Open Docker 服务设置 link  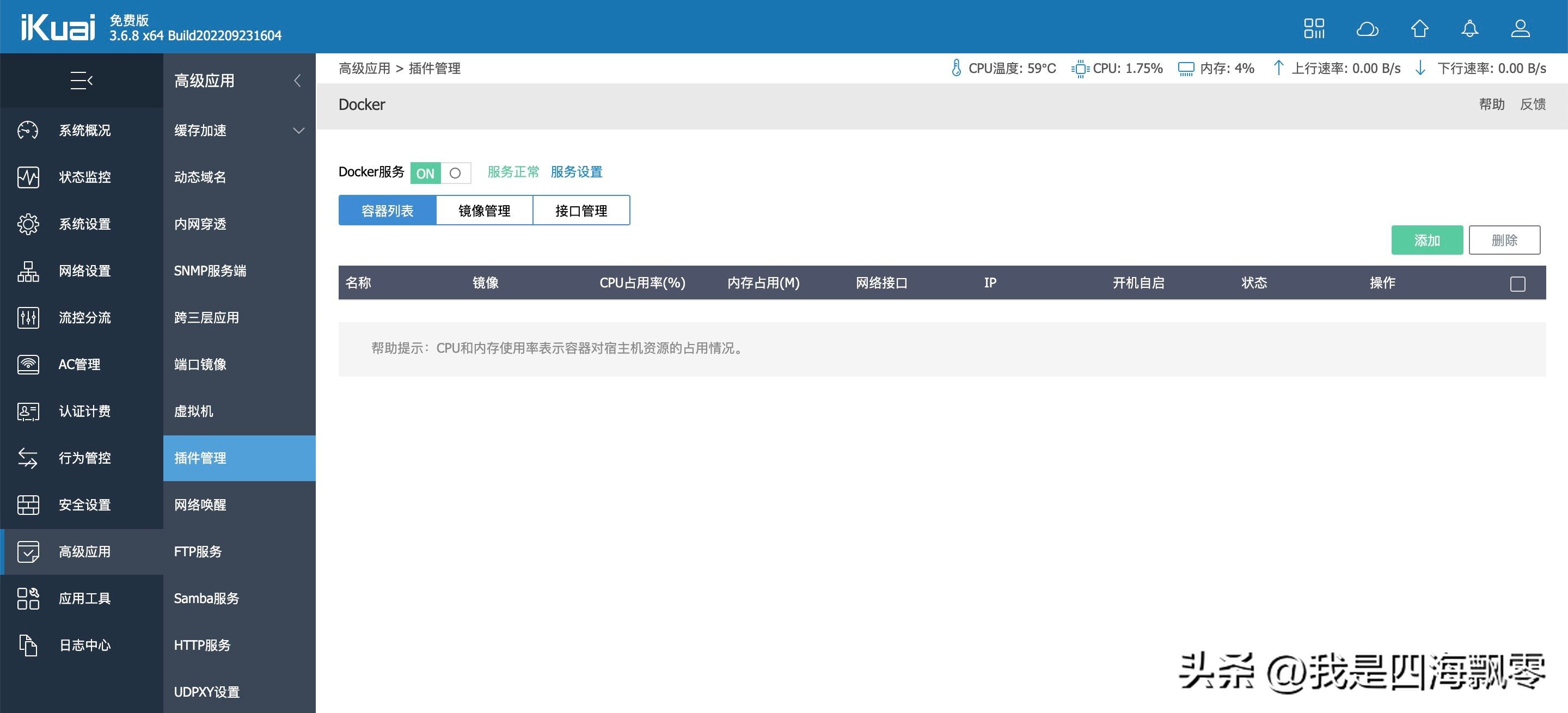point(576,171)
